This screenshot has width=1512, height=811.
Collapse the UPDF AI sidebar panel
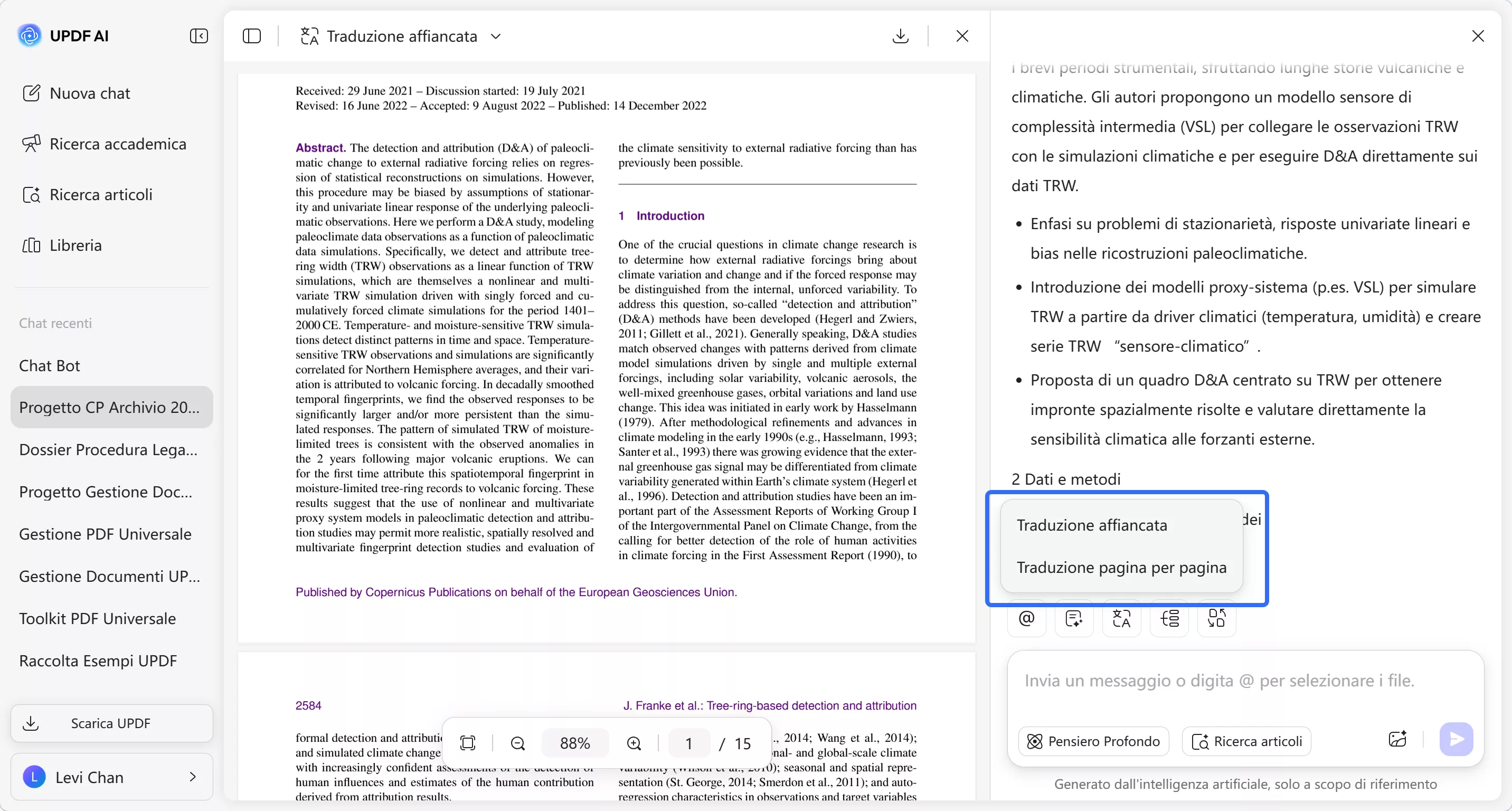(x=199, y=36)
